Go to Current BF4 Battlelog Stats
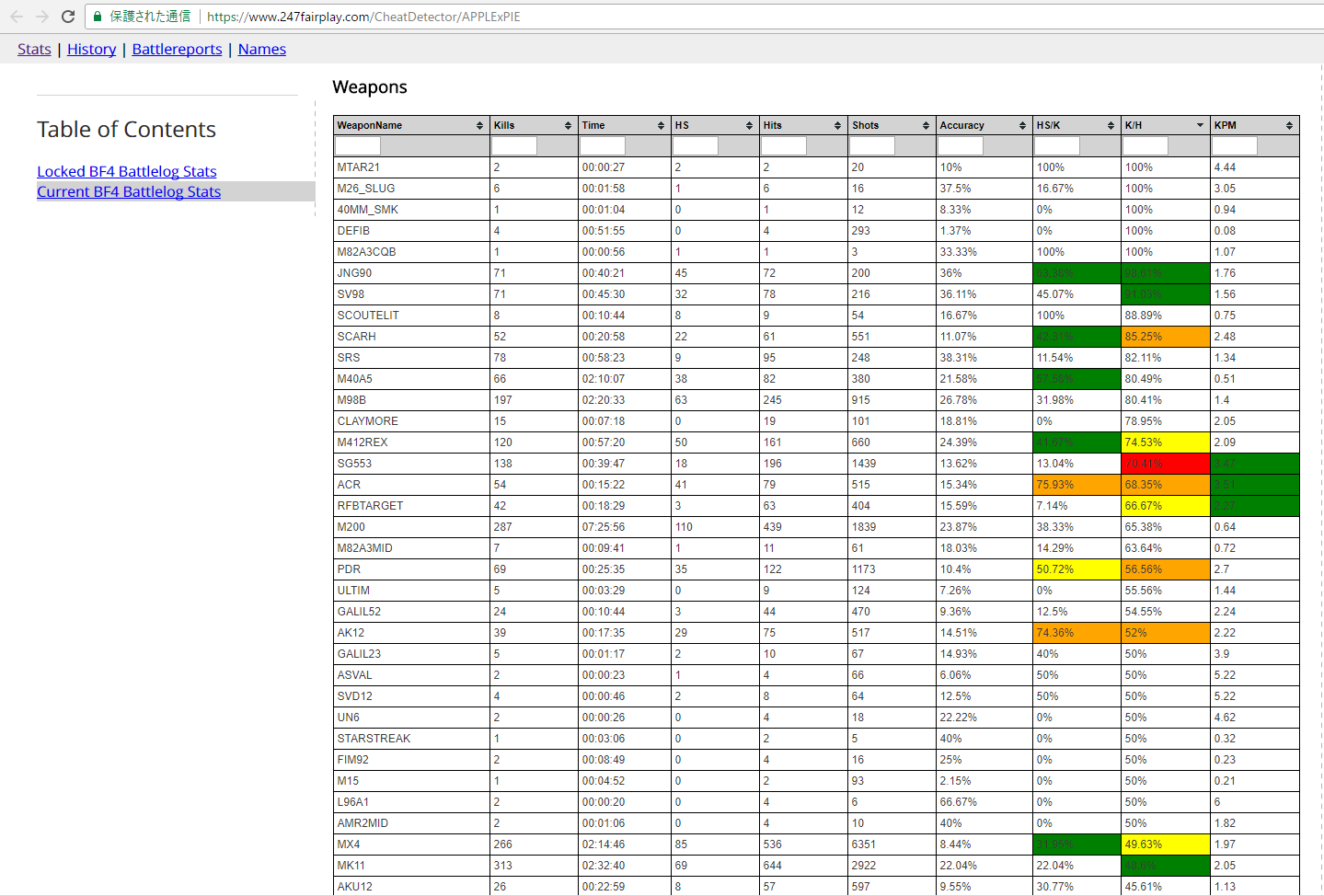1324x896 pixels. pyautogui.click(x=129, y=191)
